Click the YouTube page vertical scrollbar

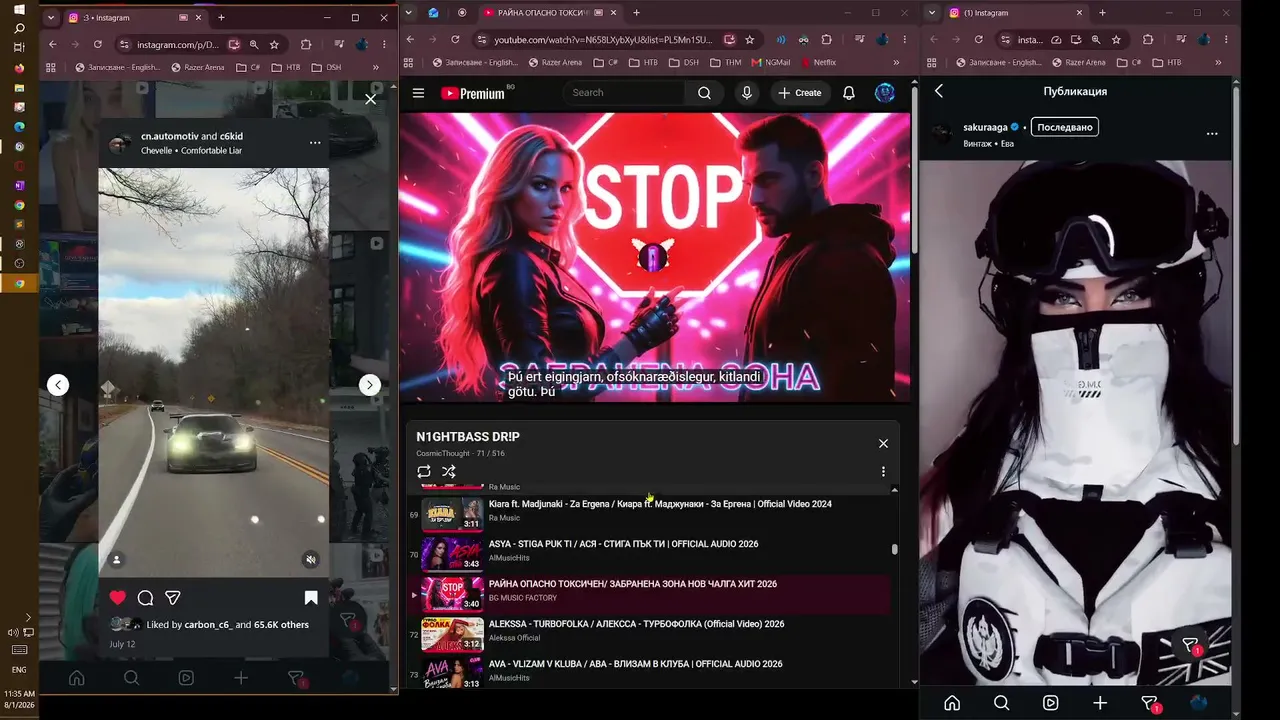point(914,170)
